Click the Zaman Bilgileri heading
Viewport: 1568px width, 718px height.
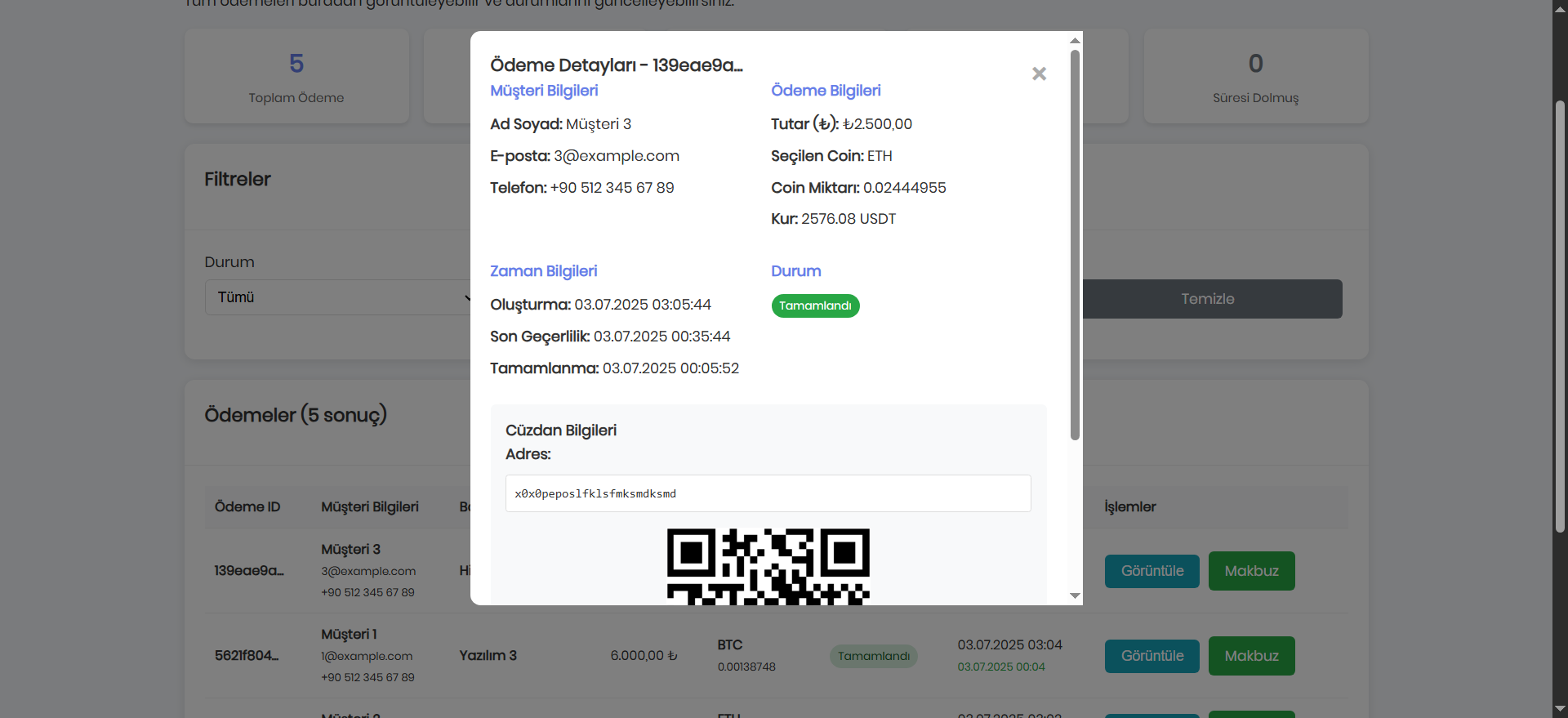tap(543, 271)
